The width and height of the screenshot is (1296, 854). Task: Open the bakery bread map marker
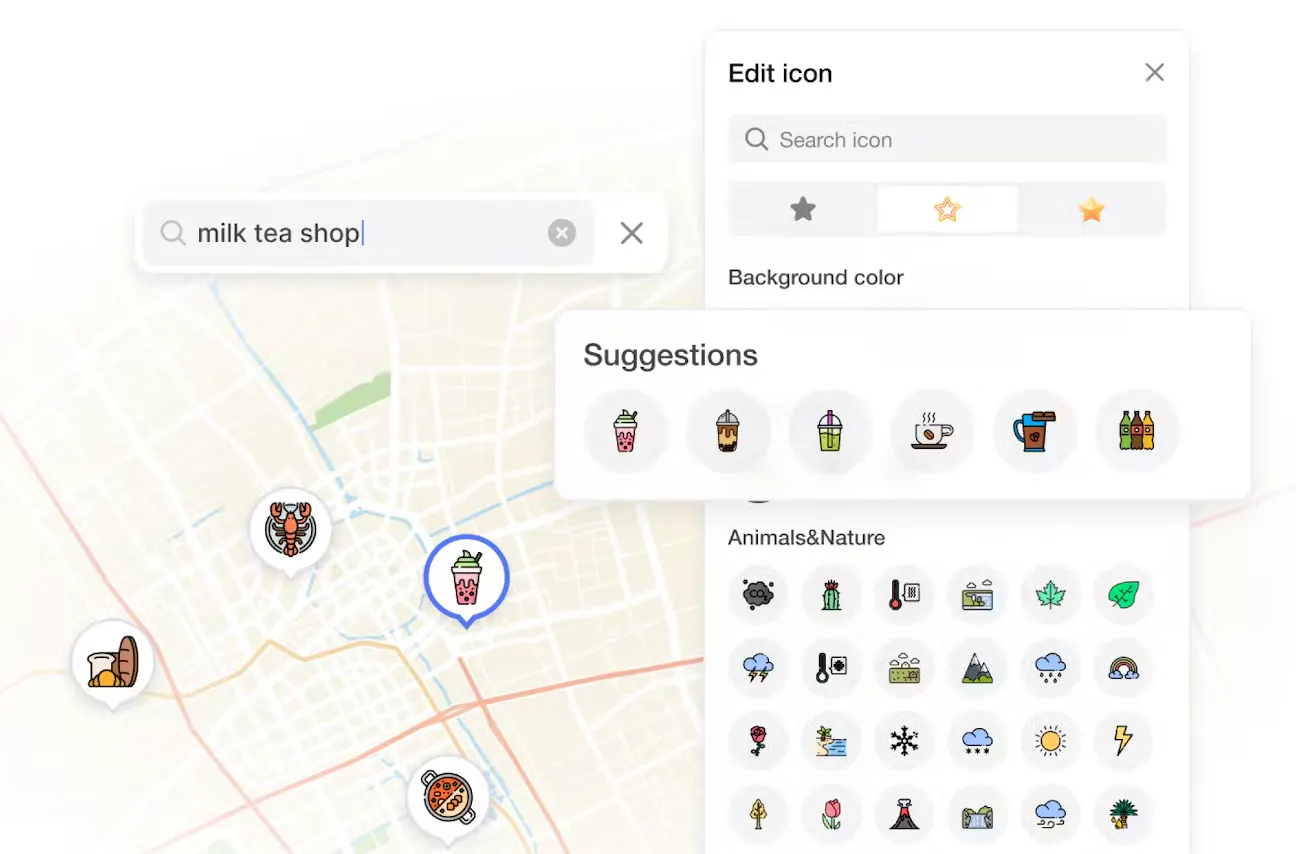point(113,662)
